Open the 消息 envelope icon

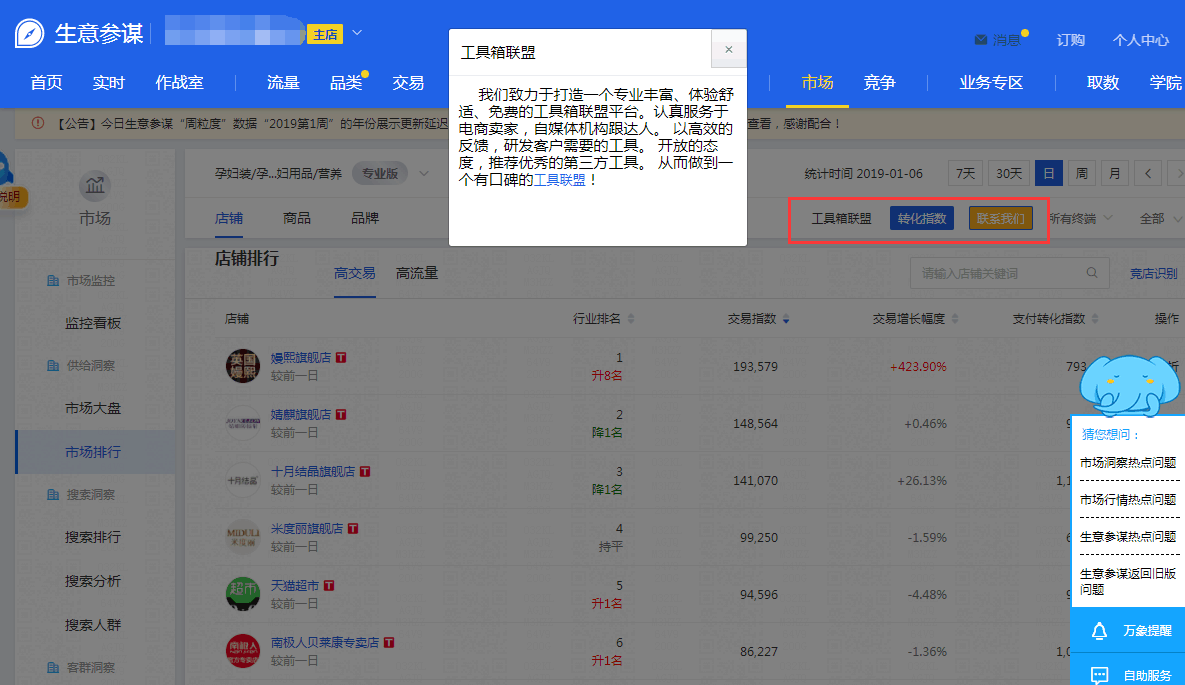(980, 40)
